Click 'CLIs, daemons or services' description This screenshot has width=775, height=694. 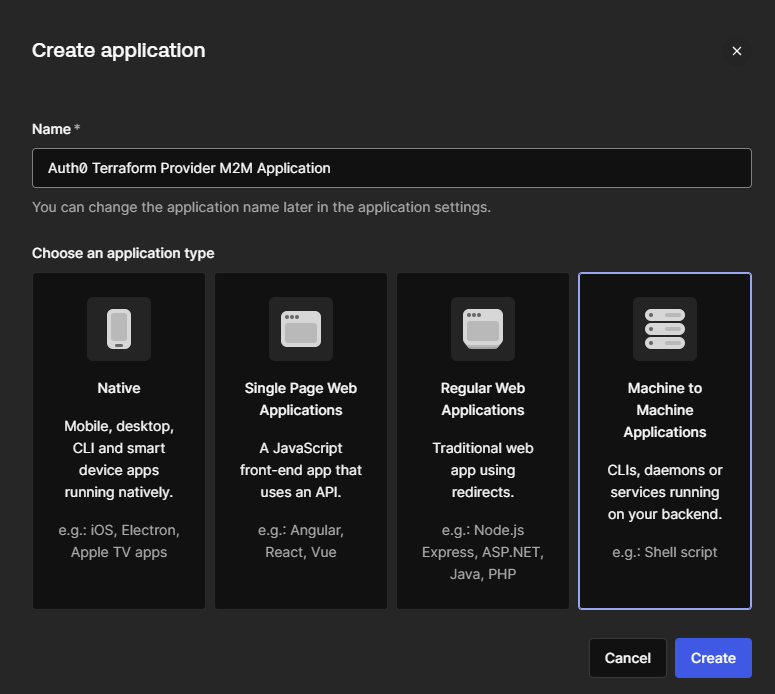coord(665,492)
